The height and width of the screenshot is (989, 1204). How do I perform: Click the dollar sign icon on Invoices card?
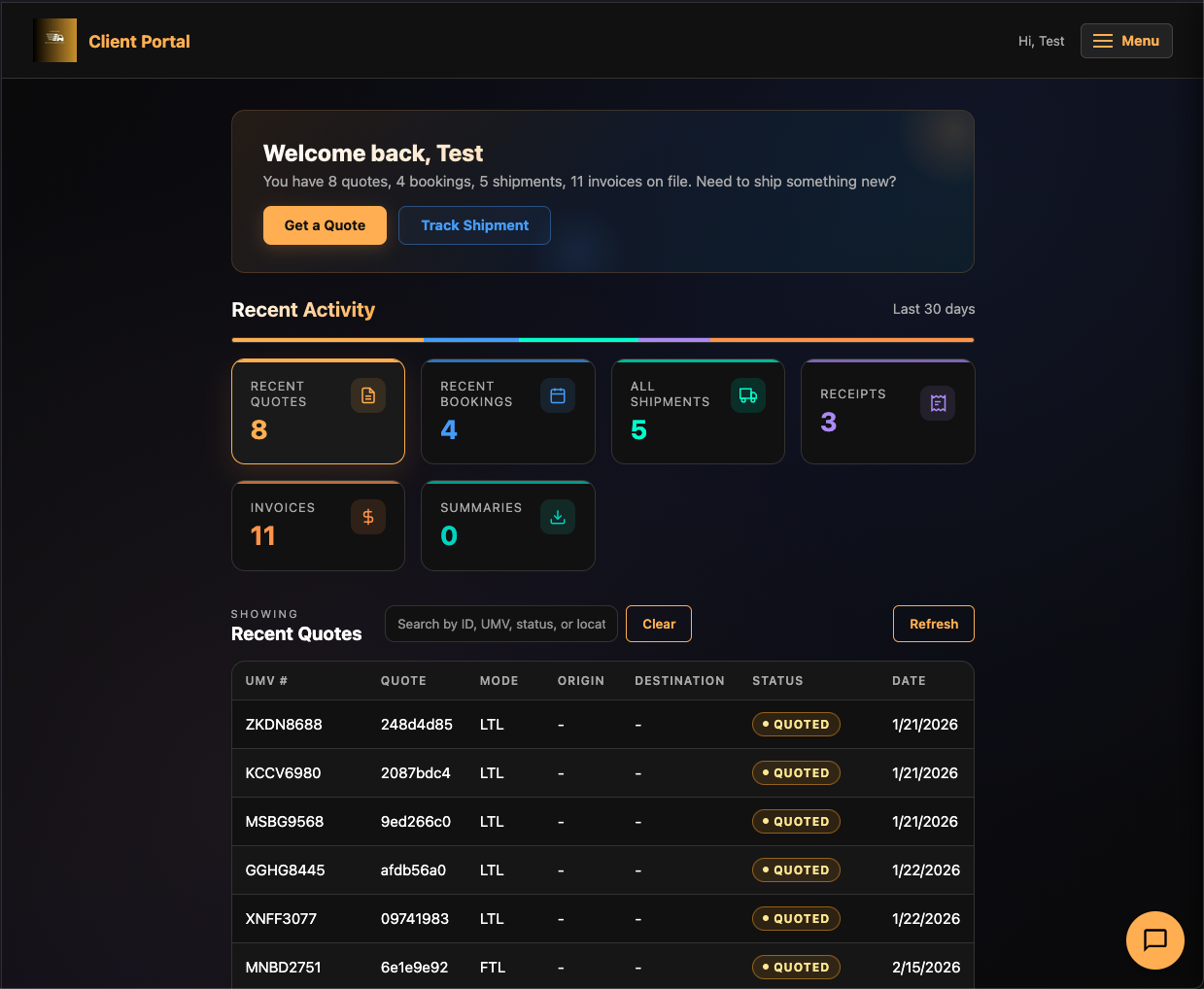pyautogui.click(x=368, y=517)
